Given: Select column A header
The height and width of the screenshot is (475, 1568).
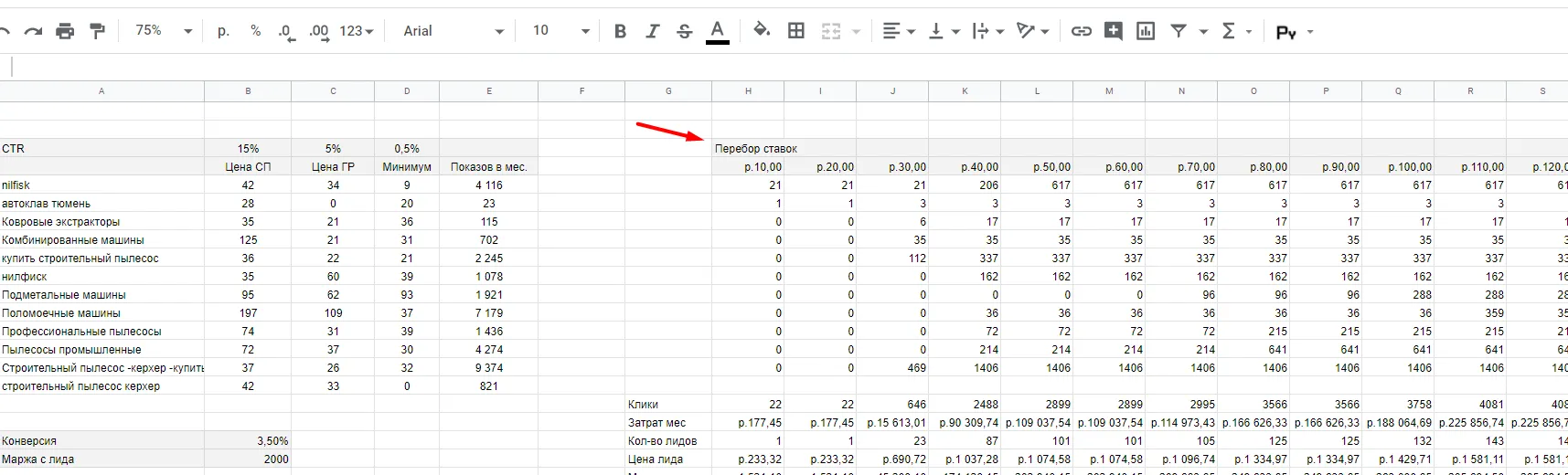Looking at the screenshot, I should coord(101,91).
